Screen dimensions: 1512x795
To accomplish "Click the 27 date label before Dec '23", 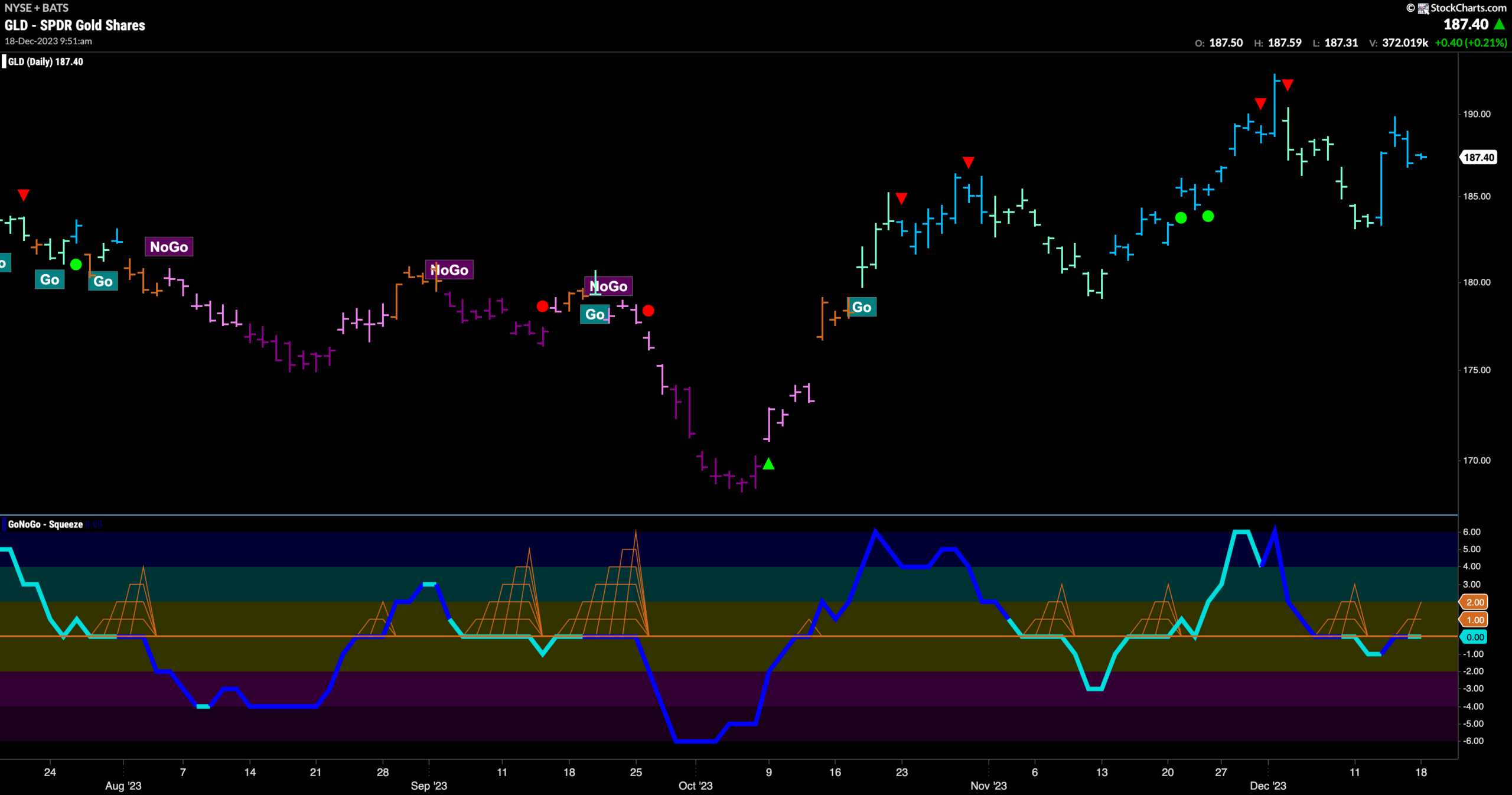I will click(1221, 772).
